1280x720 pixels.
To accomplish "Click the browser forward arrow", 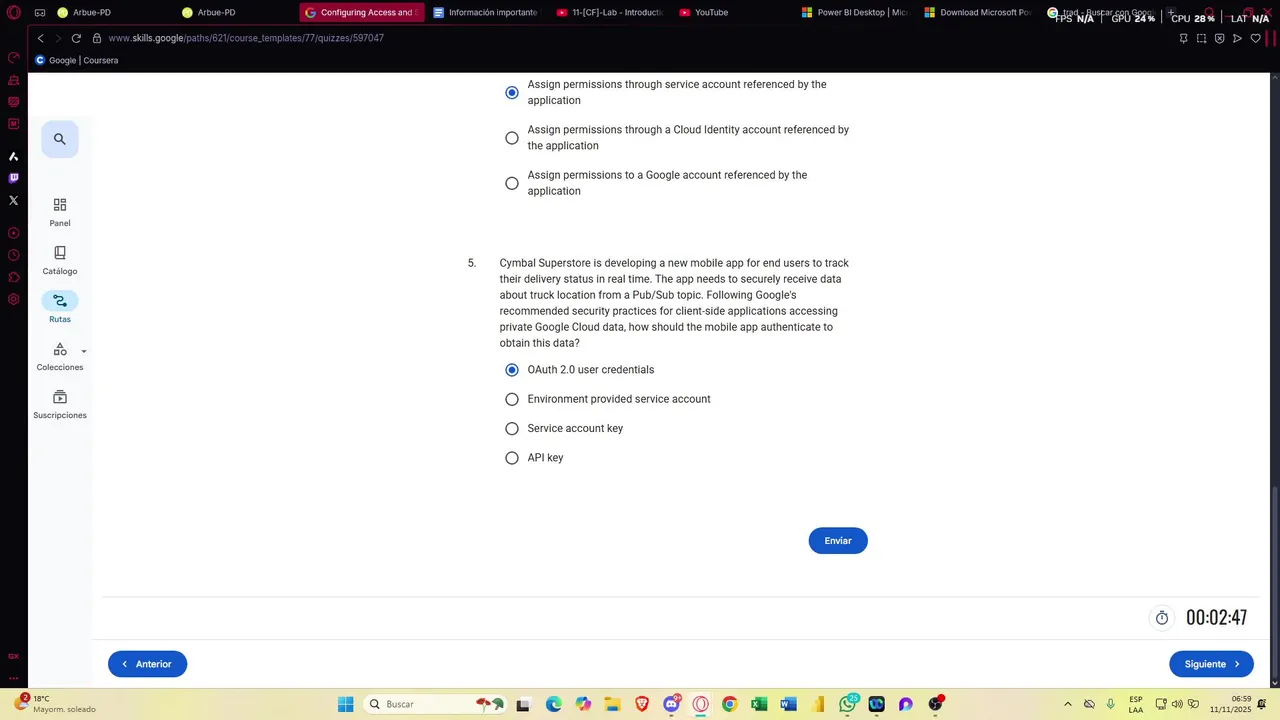I will click(57, 38).
